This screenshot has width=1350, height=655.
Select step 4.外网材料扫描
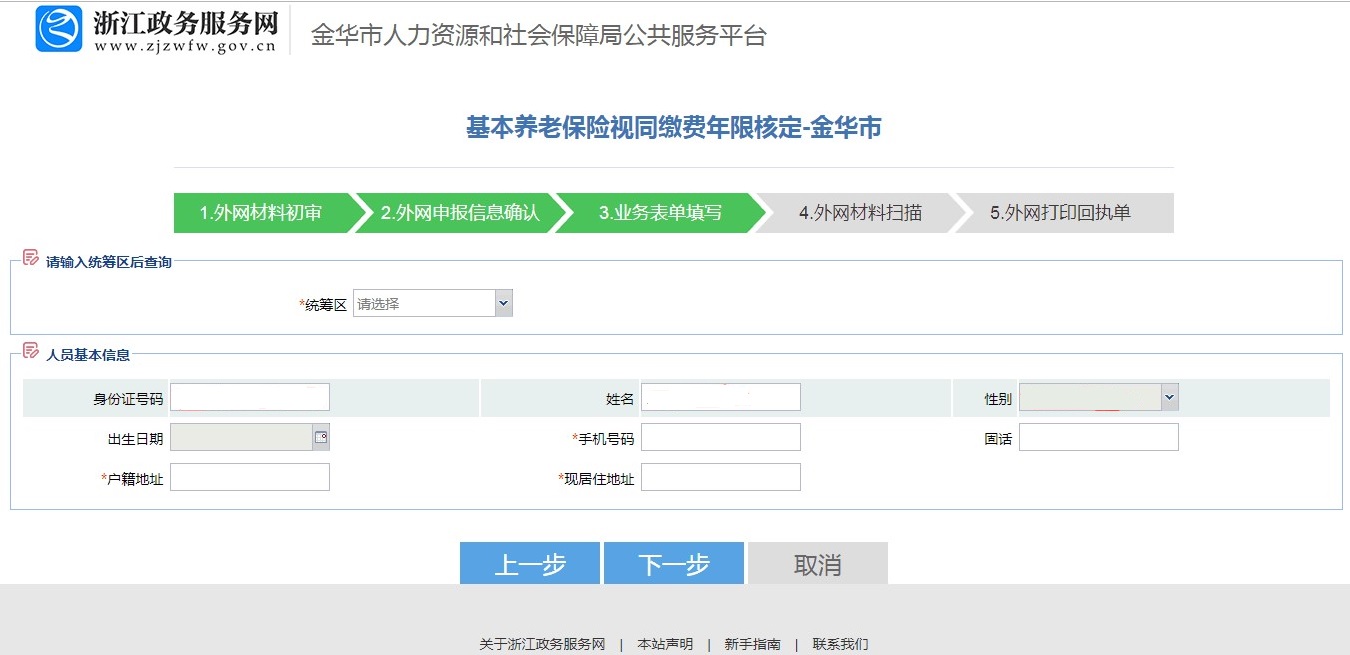pyautogui.click(x=860, y=213)
